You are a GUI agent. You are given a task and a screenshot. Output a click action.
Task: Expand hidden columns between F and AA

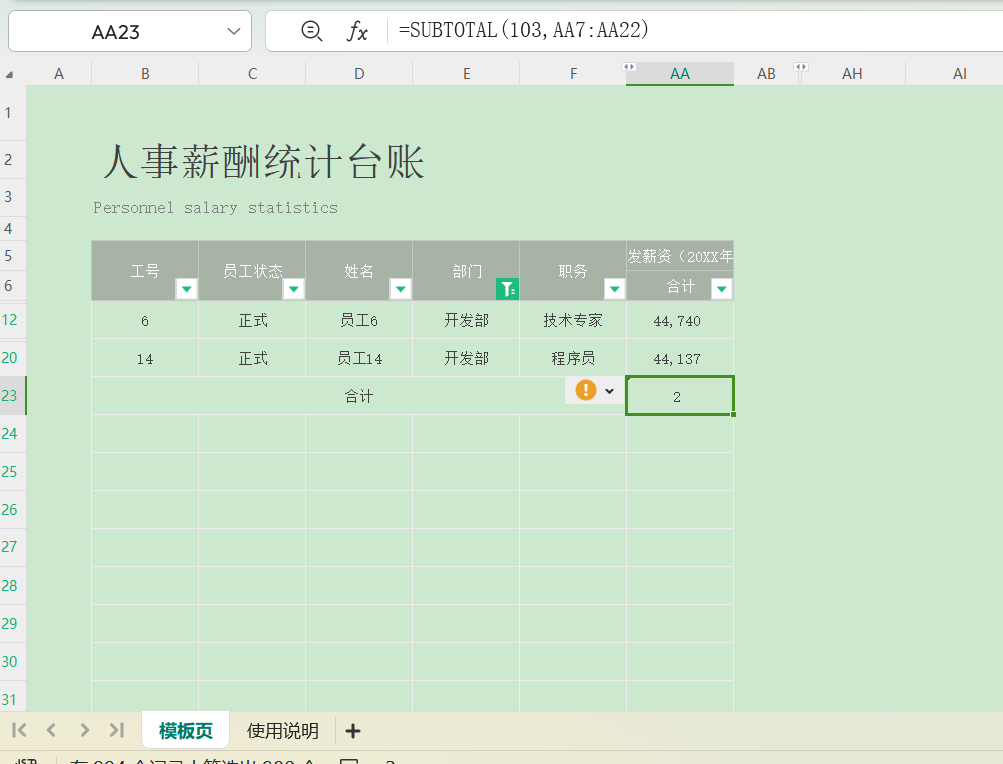coord(629,67)
